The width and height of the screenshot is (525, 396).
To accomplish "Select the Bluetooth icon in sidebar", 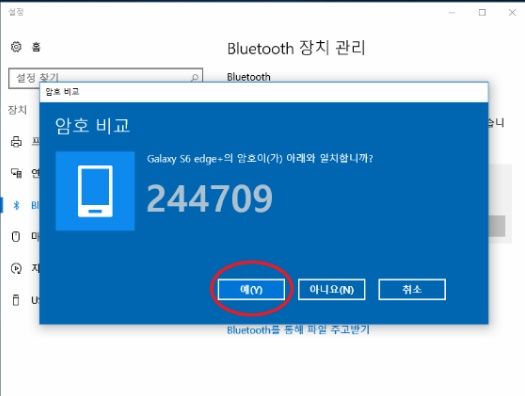I will pos(16,205).
